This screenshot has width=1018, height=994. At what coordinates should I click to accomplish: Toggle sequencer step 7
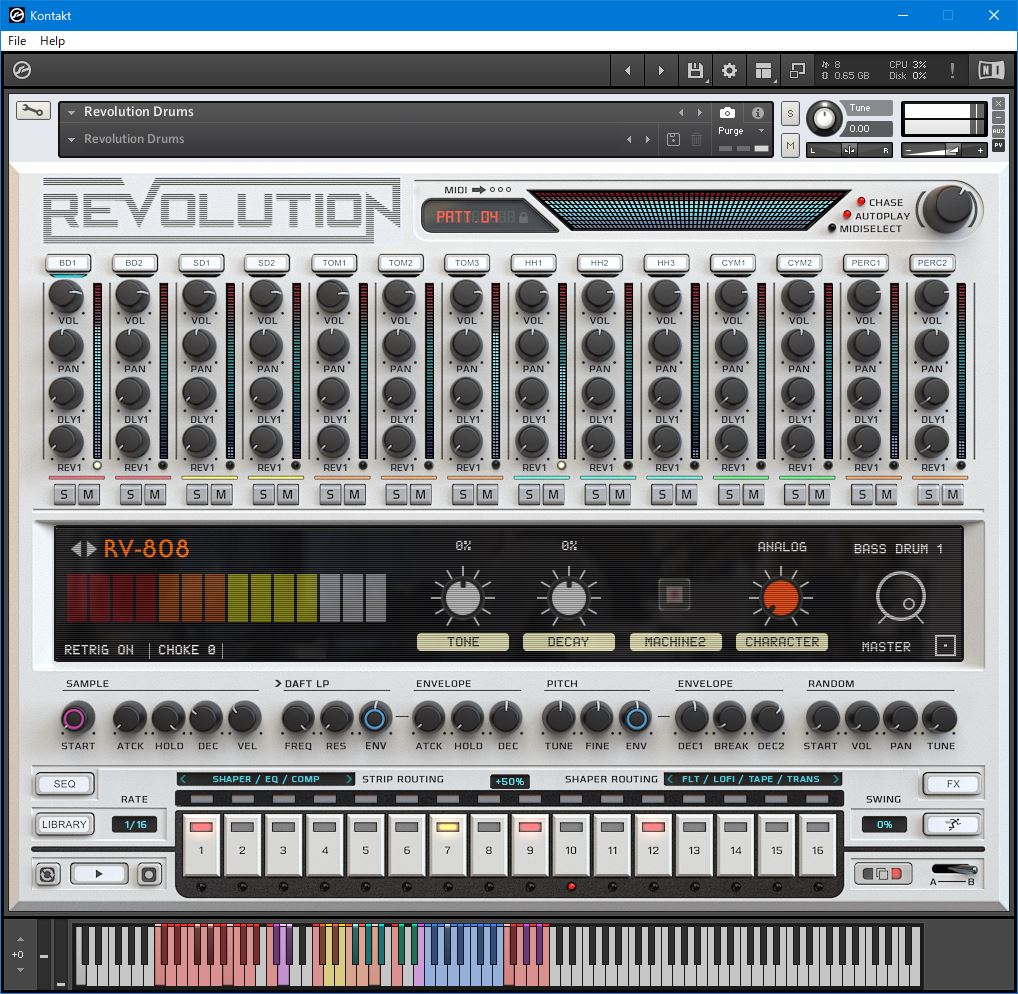pyautogui.click(x=447, y=844)
